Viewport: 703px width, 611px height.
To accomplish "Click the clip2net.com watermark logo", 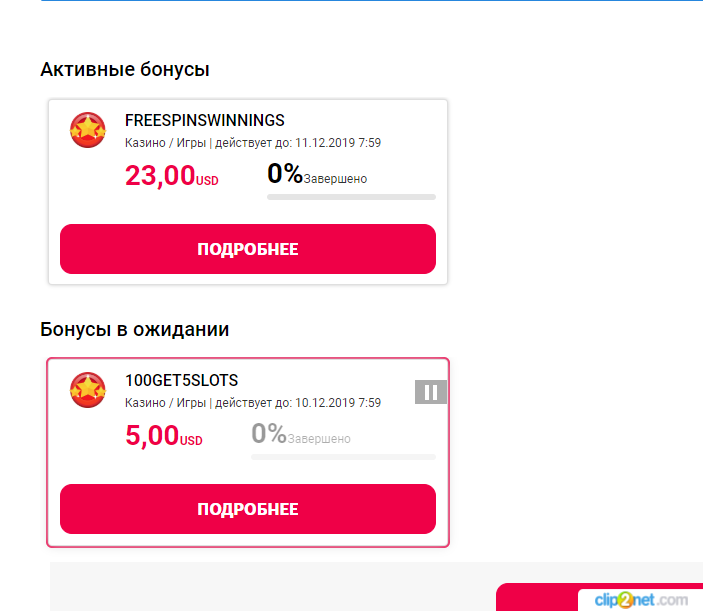I will point(641,600).
